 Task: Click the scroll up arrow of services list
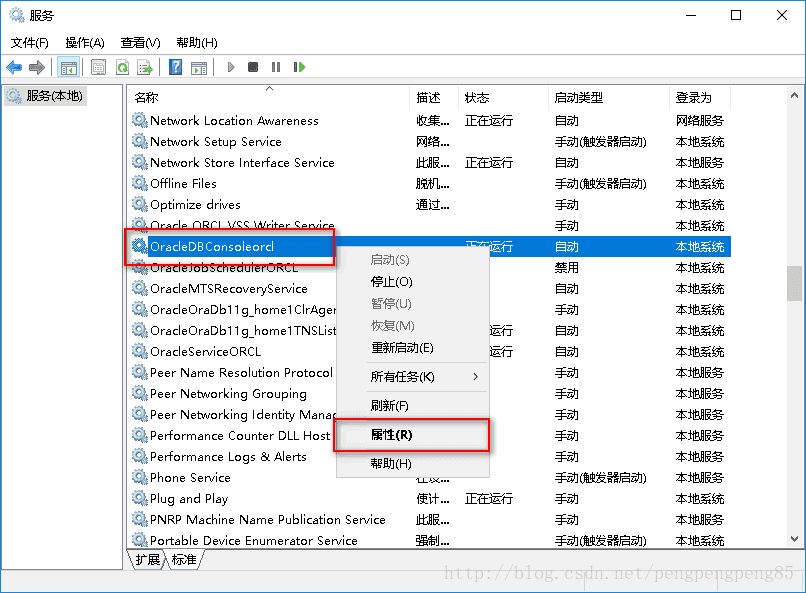794,96
